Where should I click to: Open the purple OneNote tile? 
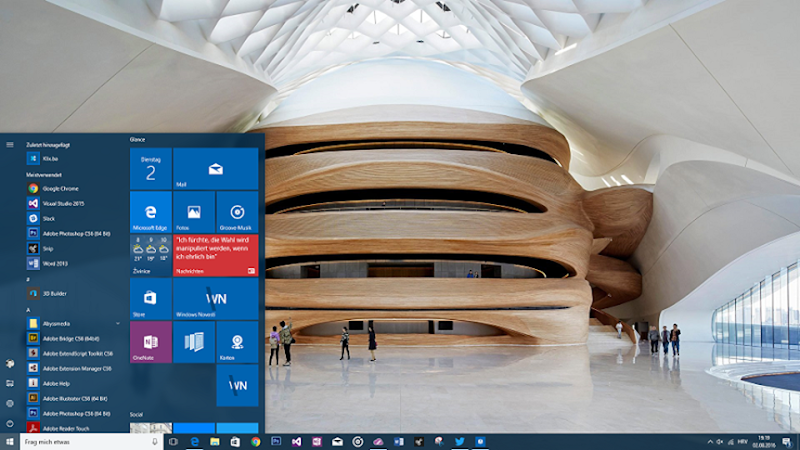151,342
